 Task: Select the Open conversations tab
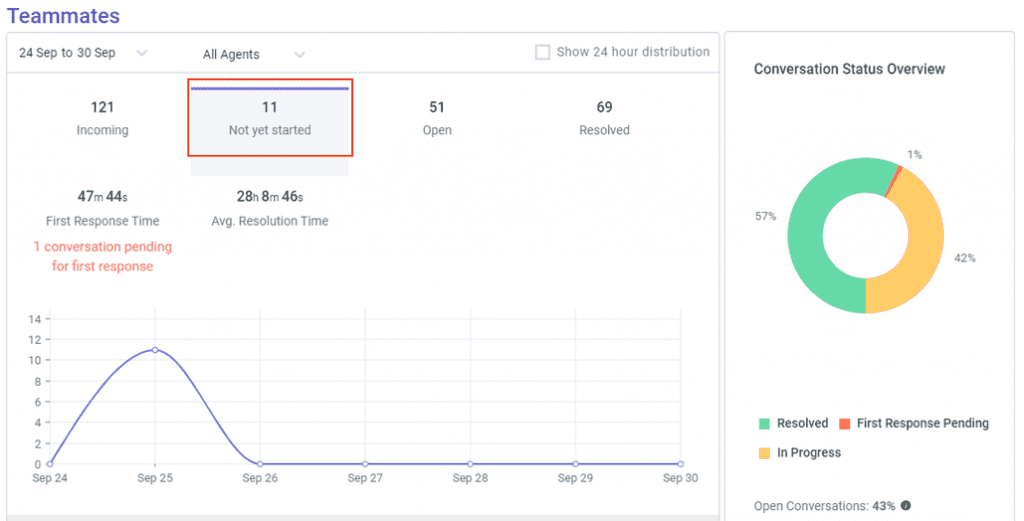[x=437, y=118]
